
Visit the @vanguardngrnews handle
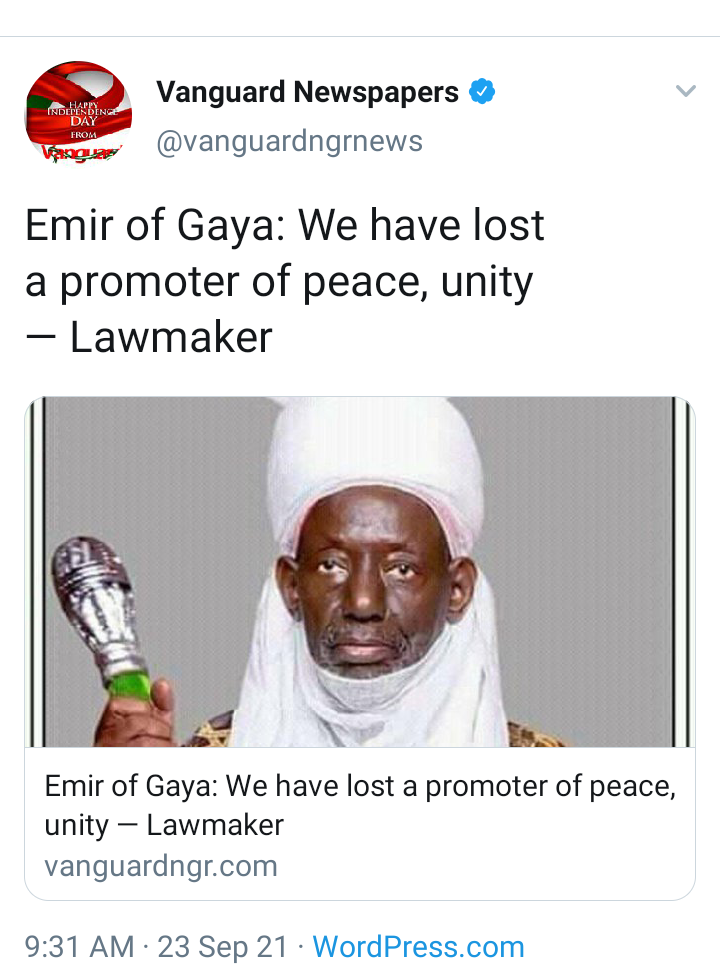(x=290, y=141)
